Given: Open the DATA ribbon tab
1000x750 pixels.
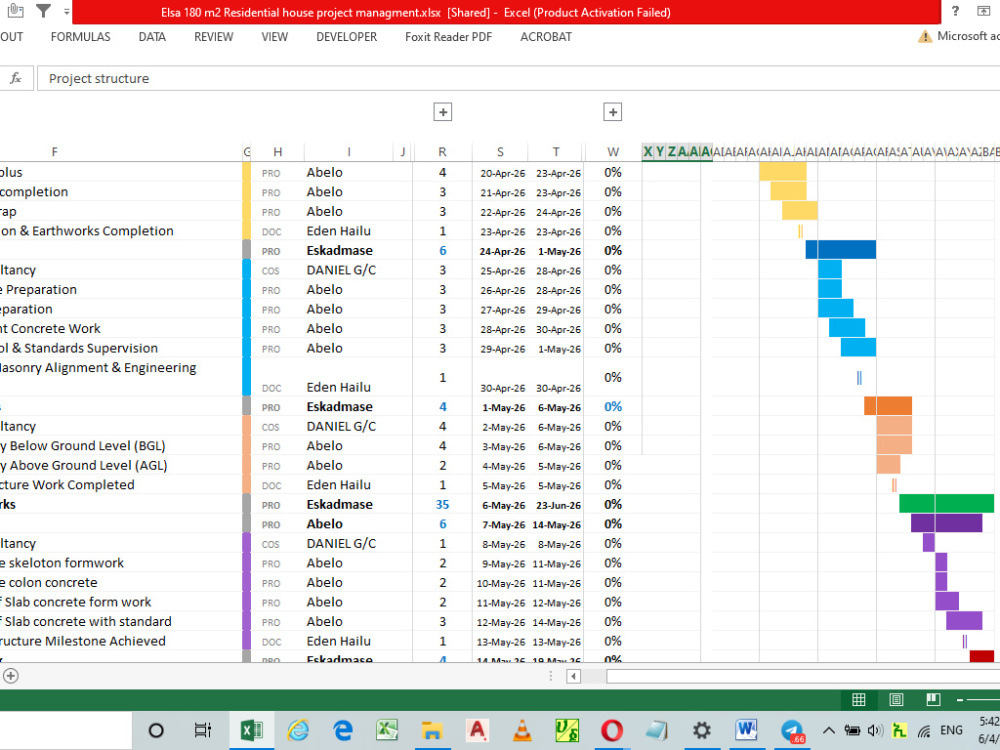Looking at the screenshot, I should pos(152,37).
